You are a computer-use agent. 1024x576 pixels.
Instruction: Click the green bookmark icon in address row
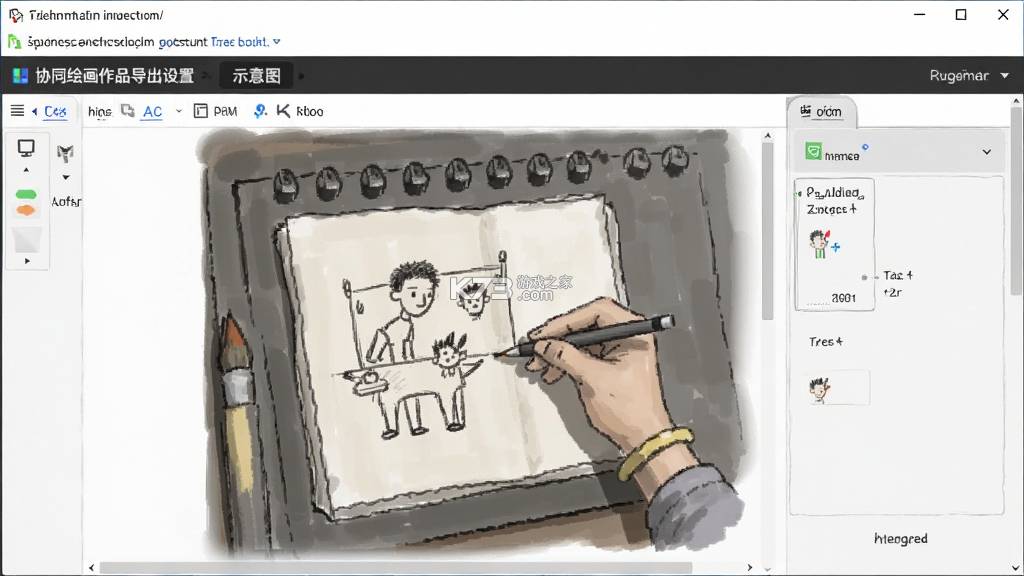[14, 42]
